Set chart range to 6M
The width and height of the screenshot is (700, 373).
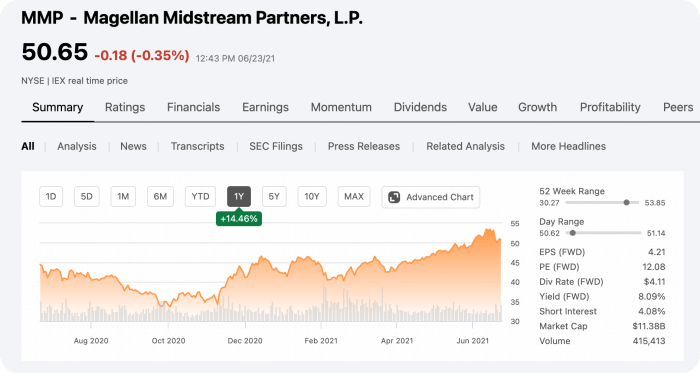(x=160, y=197)
